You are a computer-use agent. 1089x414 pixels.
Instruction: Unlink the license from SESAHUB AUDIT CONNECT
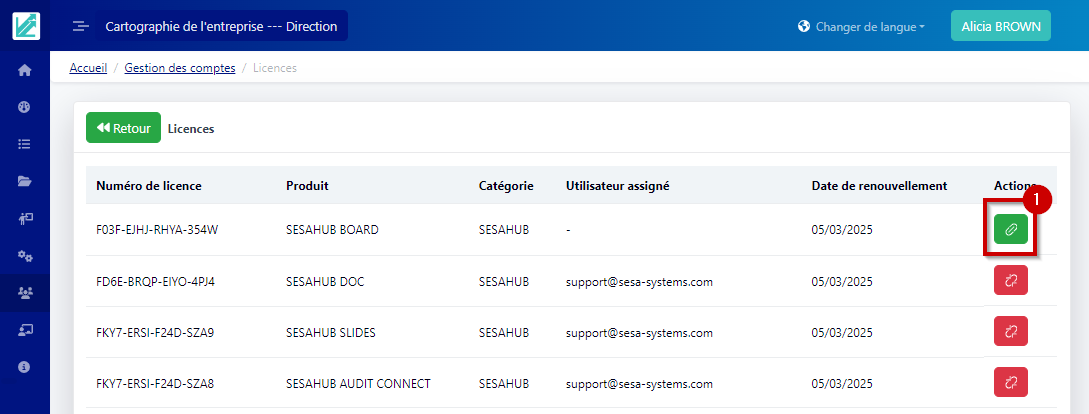(1010, 383)
